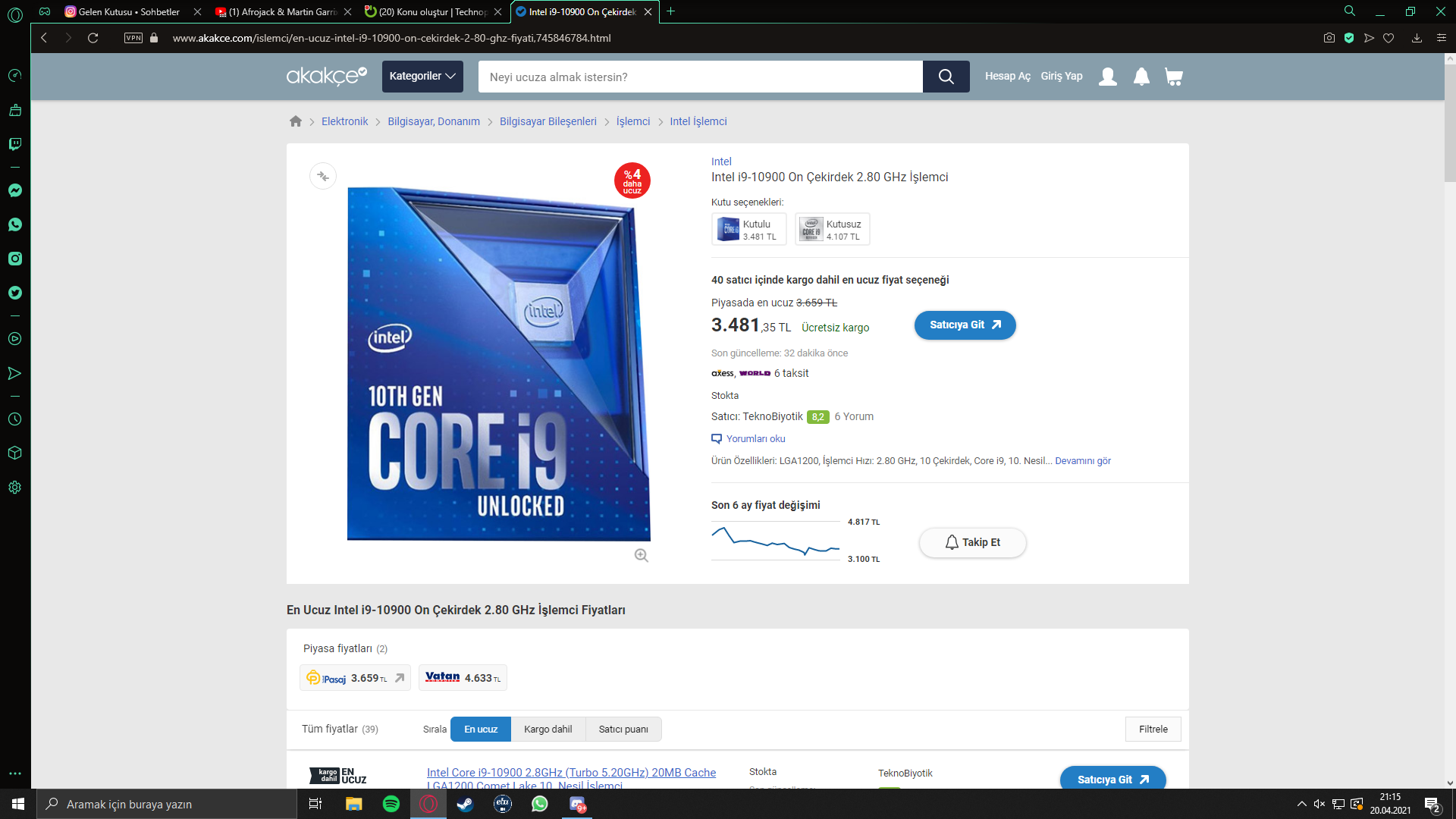Select the Kutusuz box option
This screenshot has width=1456, height=819.
832,229
